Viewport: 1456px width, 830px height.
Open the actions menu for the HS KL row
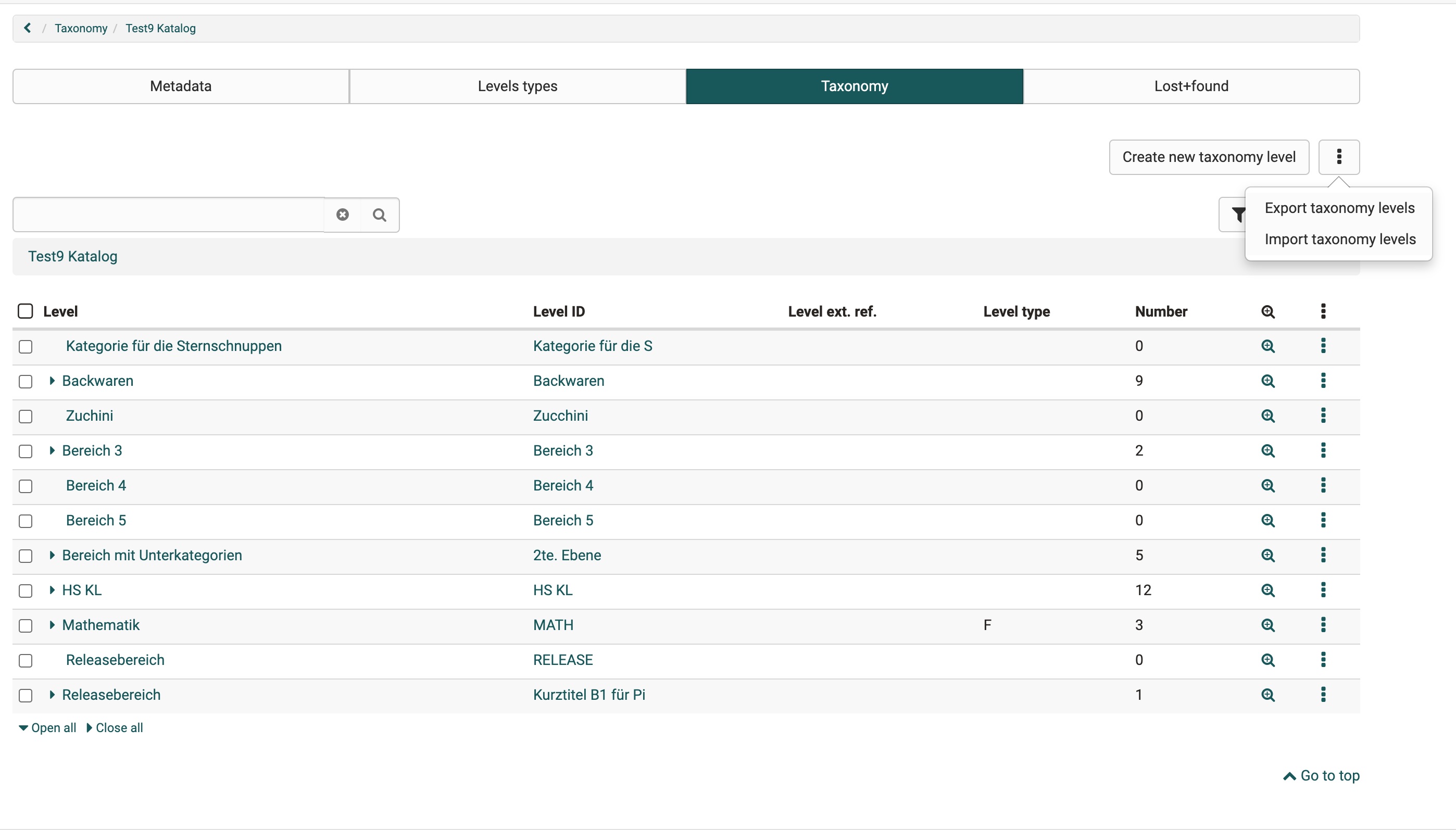(x=1323, y=589)
